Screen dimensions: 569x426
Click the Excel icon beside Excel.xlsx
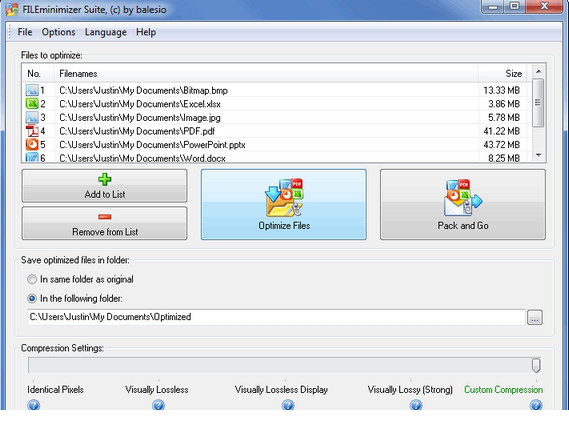coord(32,104)
